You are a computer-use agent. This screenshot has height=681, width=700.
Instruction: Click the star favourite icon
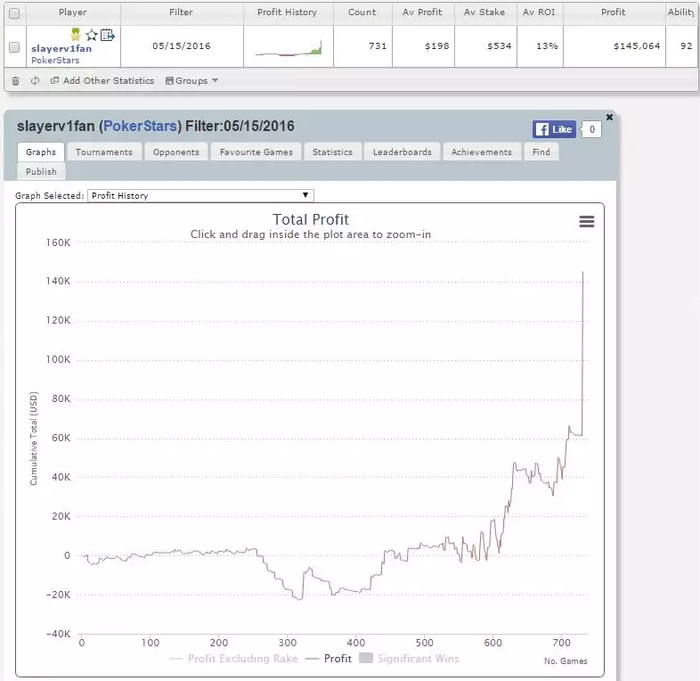coord(92,35)
